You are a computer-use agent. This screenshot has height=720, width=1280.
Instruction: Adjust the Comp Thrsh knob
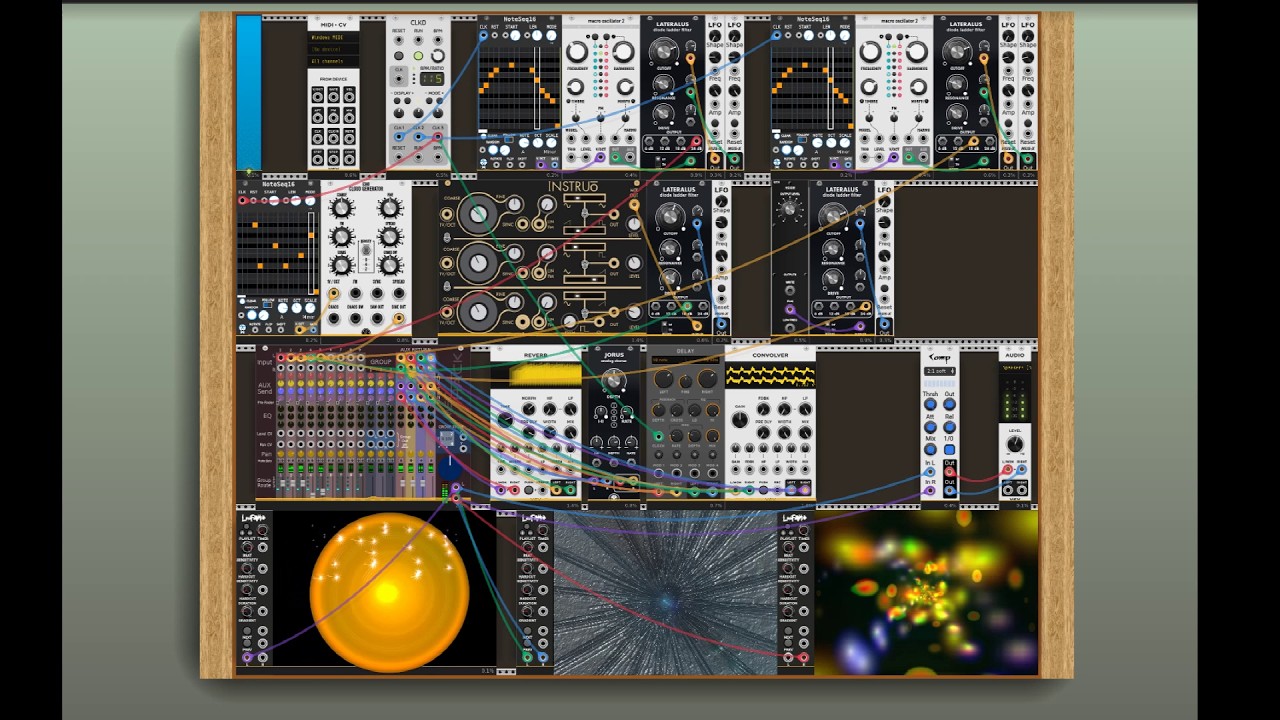tap(930, 404)
